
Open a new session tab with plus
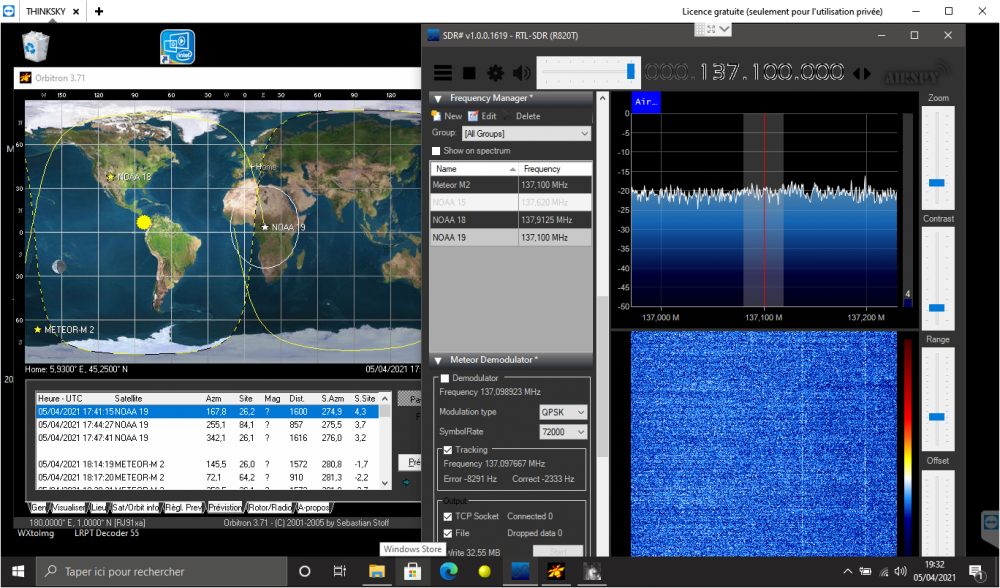(x=99, y=11)
